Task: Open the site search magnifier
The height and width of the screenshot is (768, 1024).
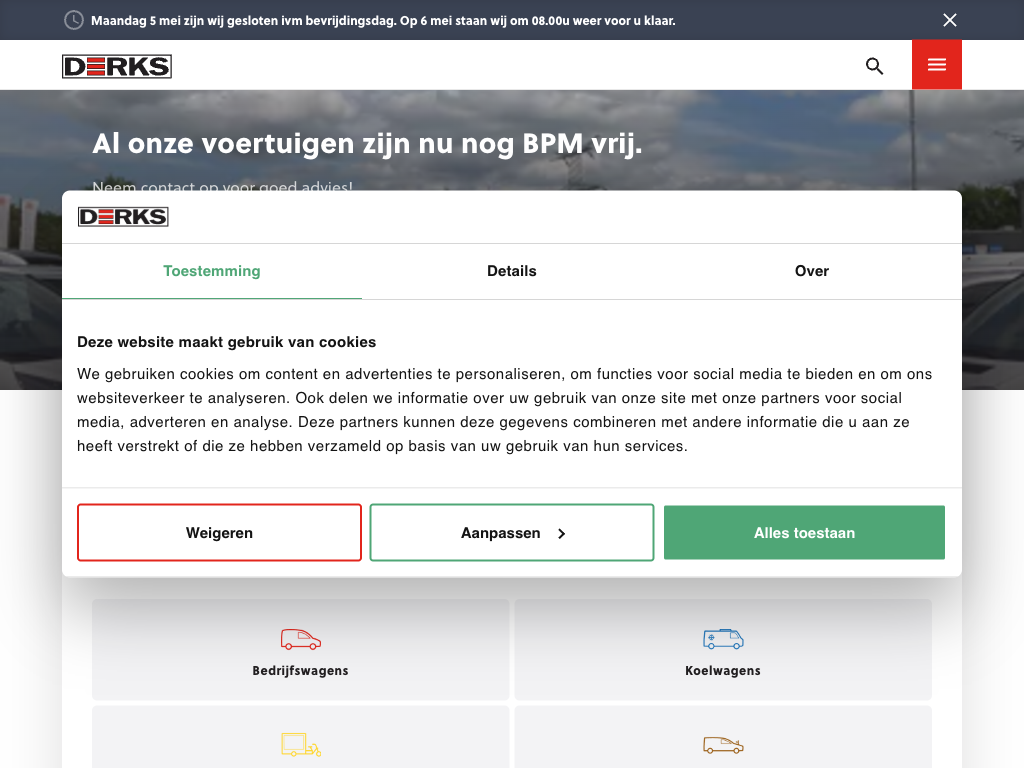Action: [874, 66]
